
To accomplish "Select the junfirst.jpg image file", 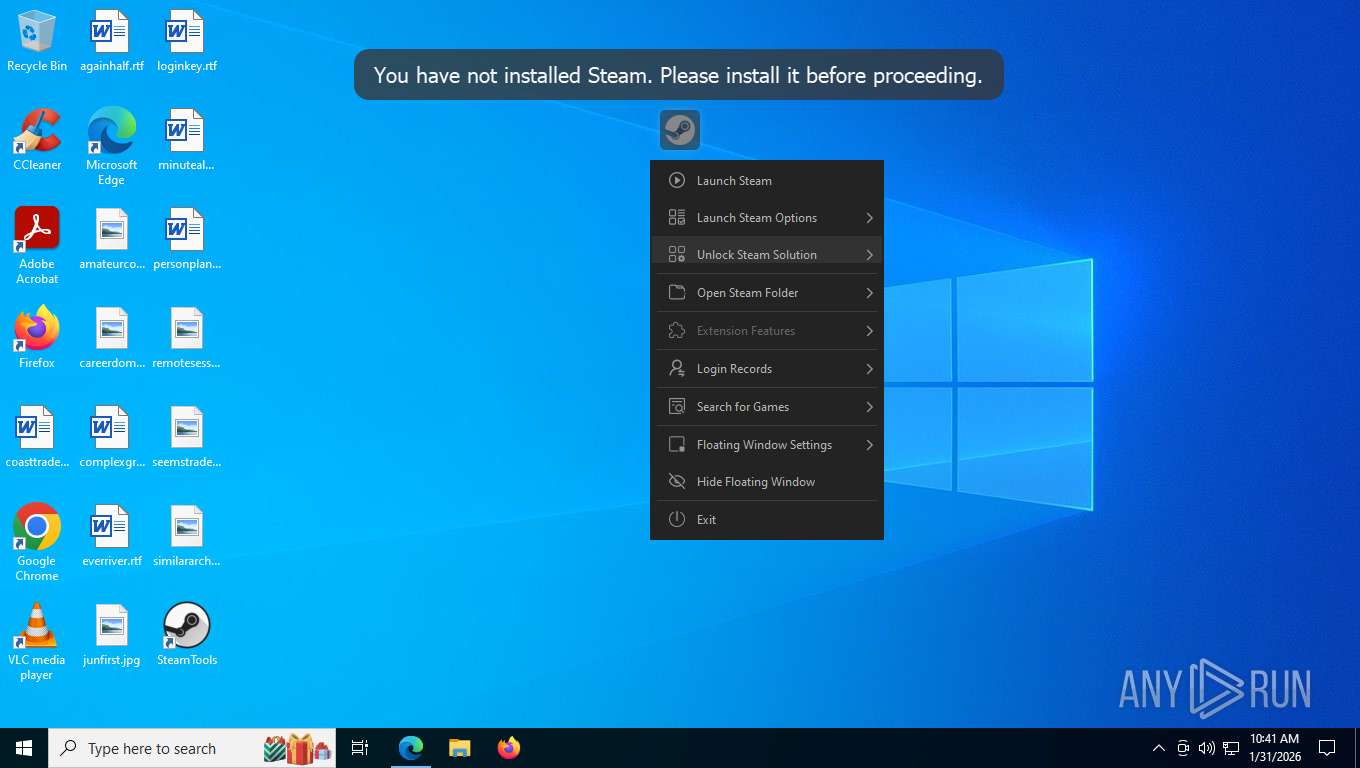I will coord(111,634).
